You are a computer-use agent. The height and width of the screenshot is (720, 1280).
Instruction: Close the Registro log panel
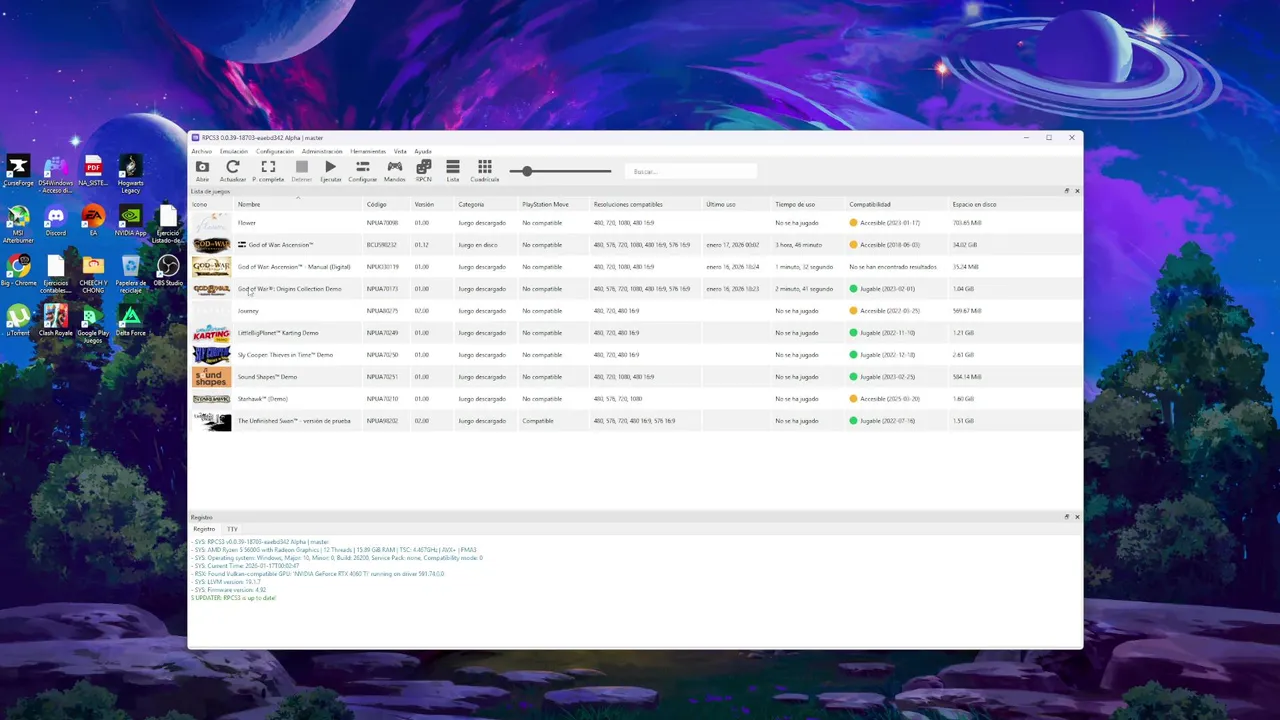[1077, 517]
